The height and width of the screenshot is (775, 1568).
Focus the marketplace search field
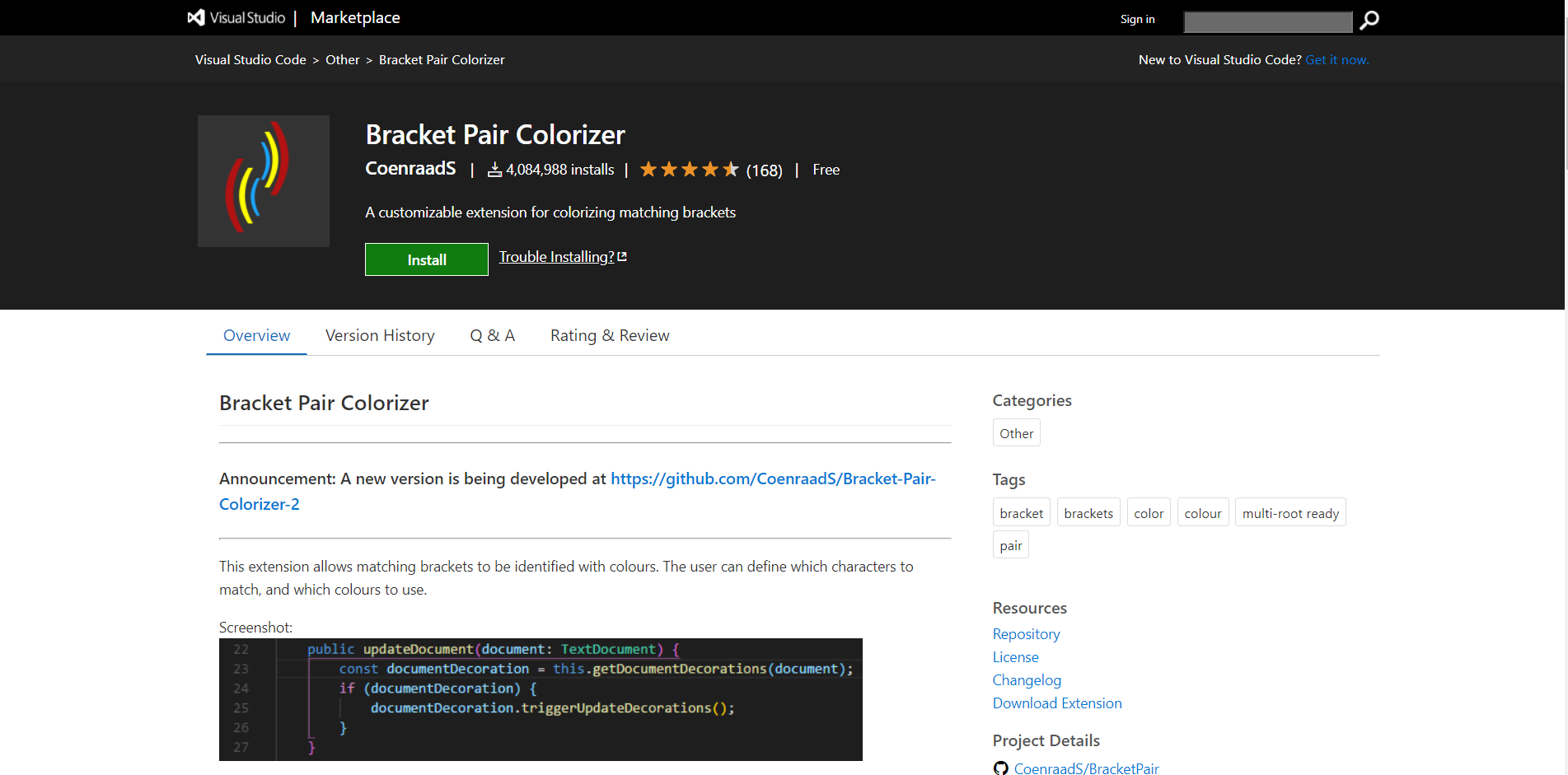pyautogui.click(x=1268, y=21)
